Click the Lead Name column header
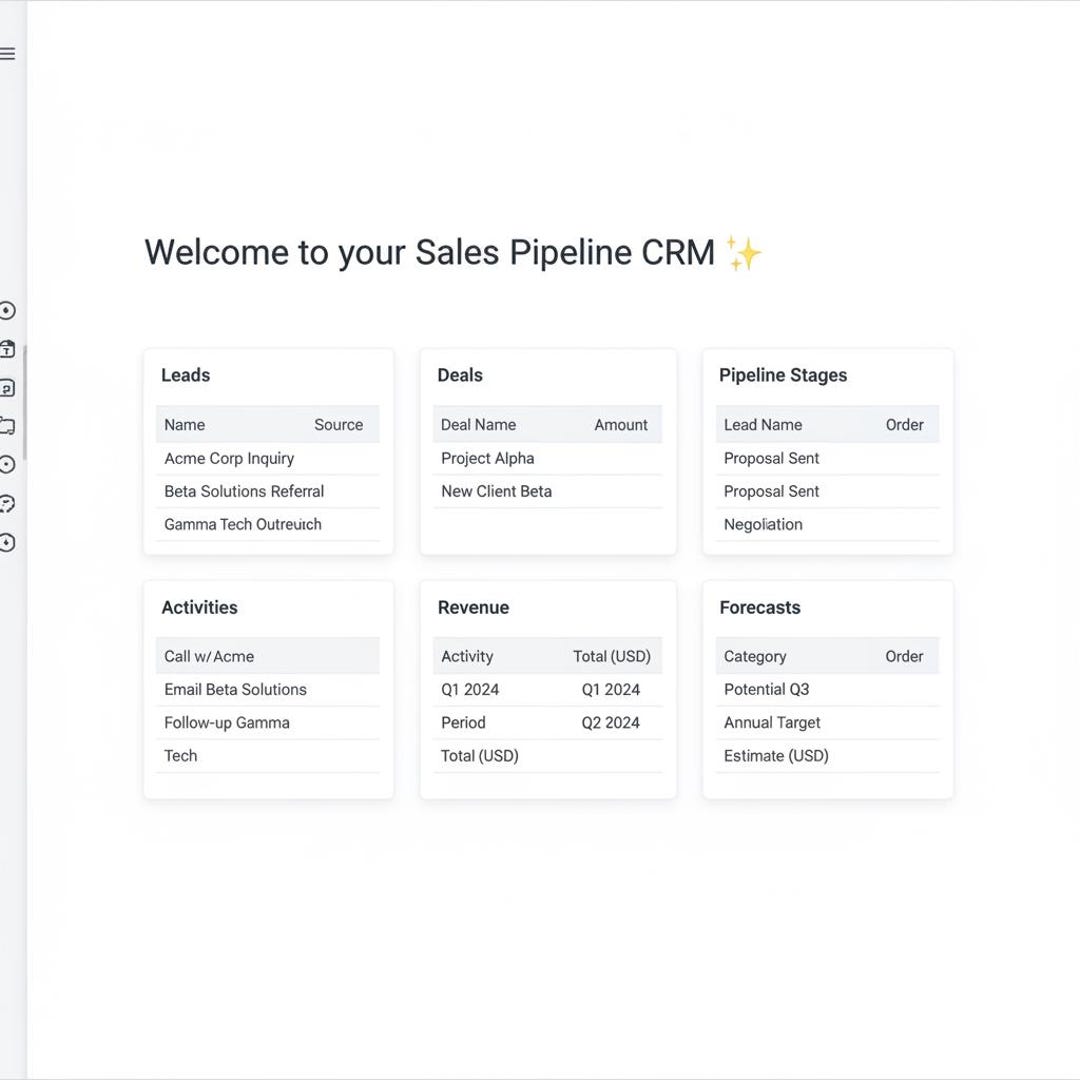The height and width of the screenshot is (1080, 1080). [762, 425]
